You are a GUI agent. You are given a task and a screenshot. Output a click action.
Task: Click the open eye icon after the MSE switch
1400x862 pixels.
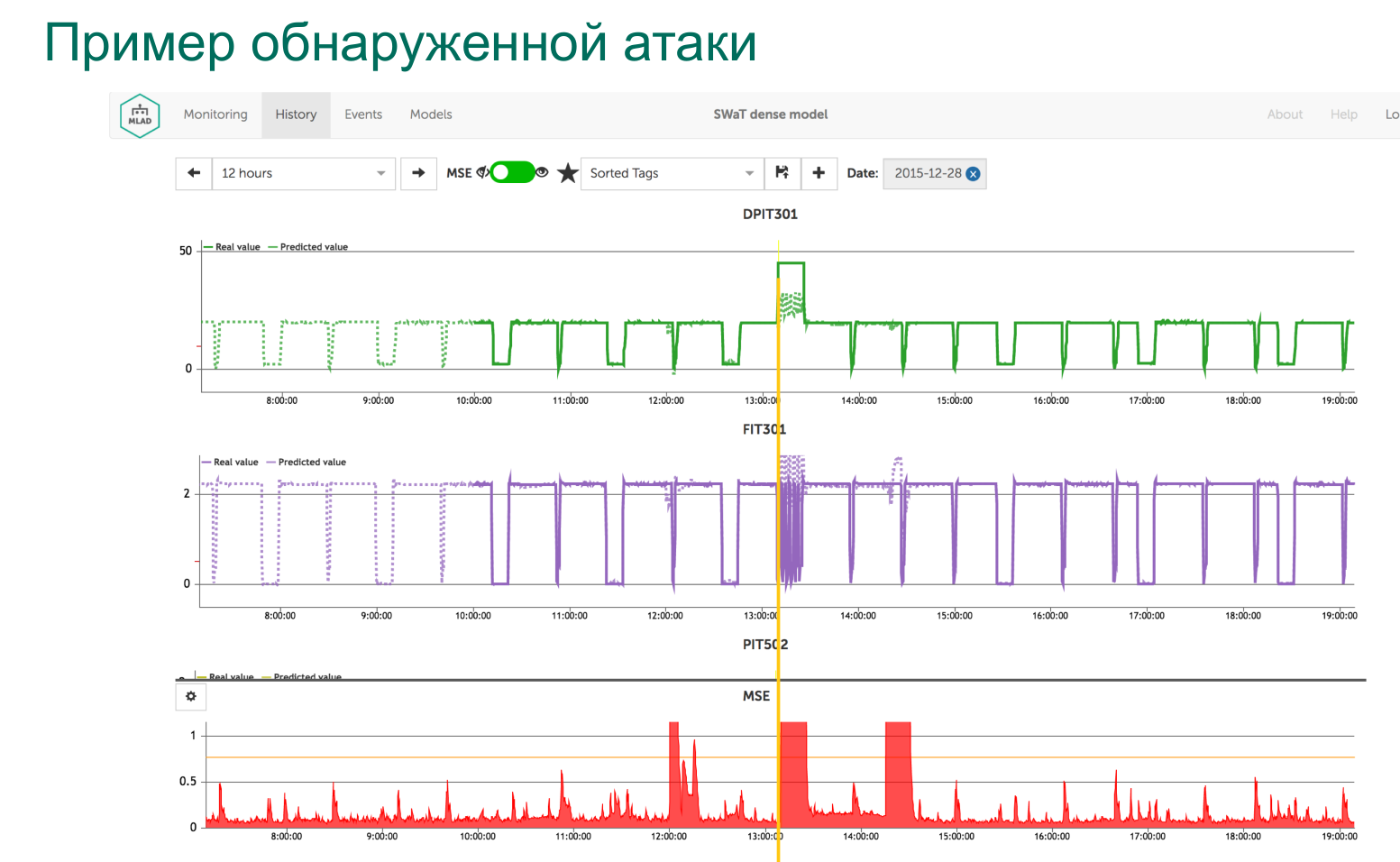pyautogui.click(x=542, y=172)
